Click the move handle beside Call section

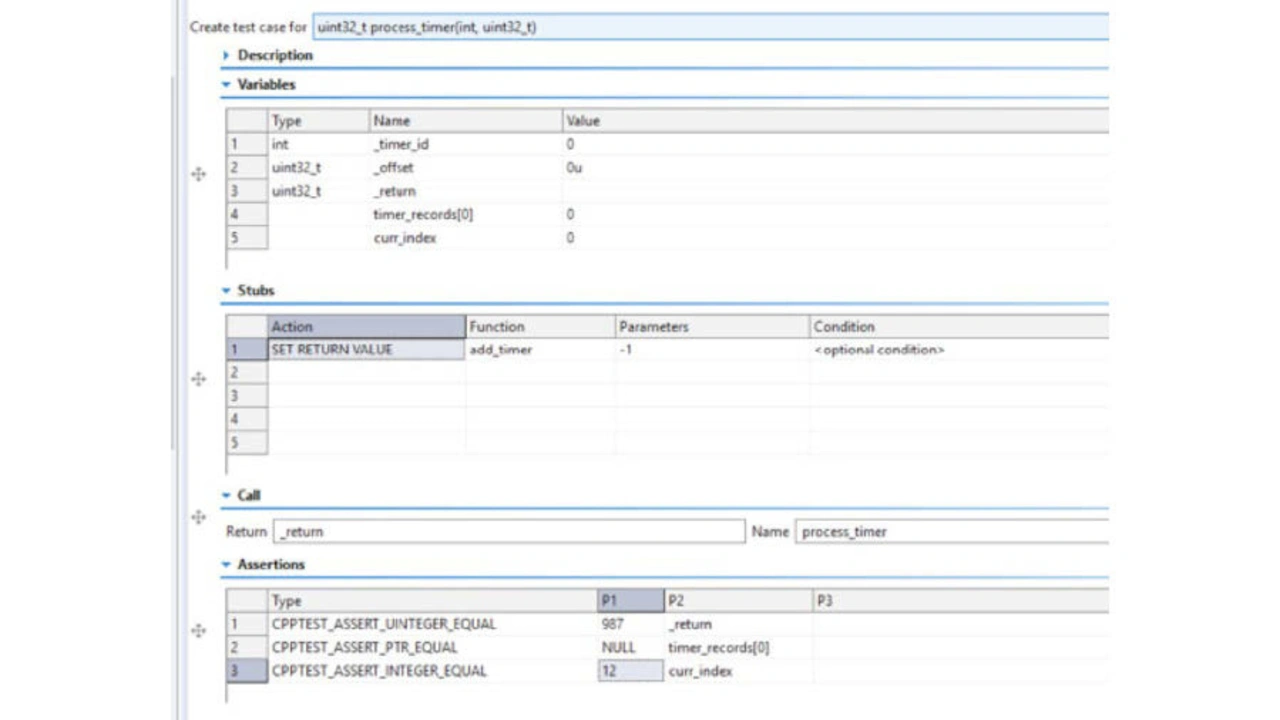(198, 517)
